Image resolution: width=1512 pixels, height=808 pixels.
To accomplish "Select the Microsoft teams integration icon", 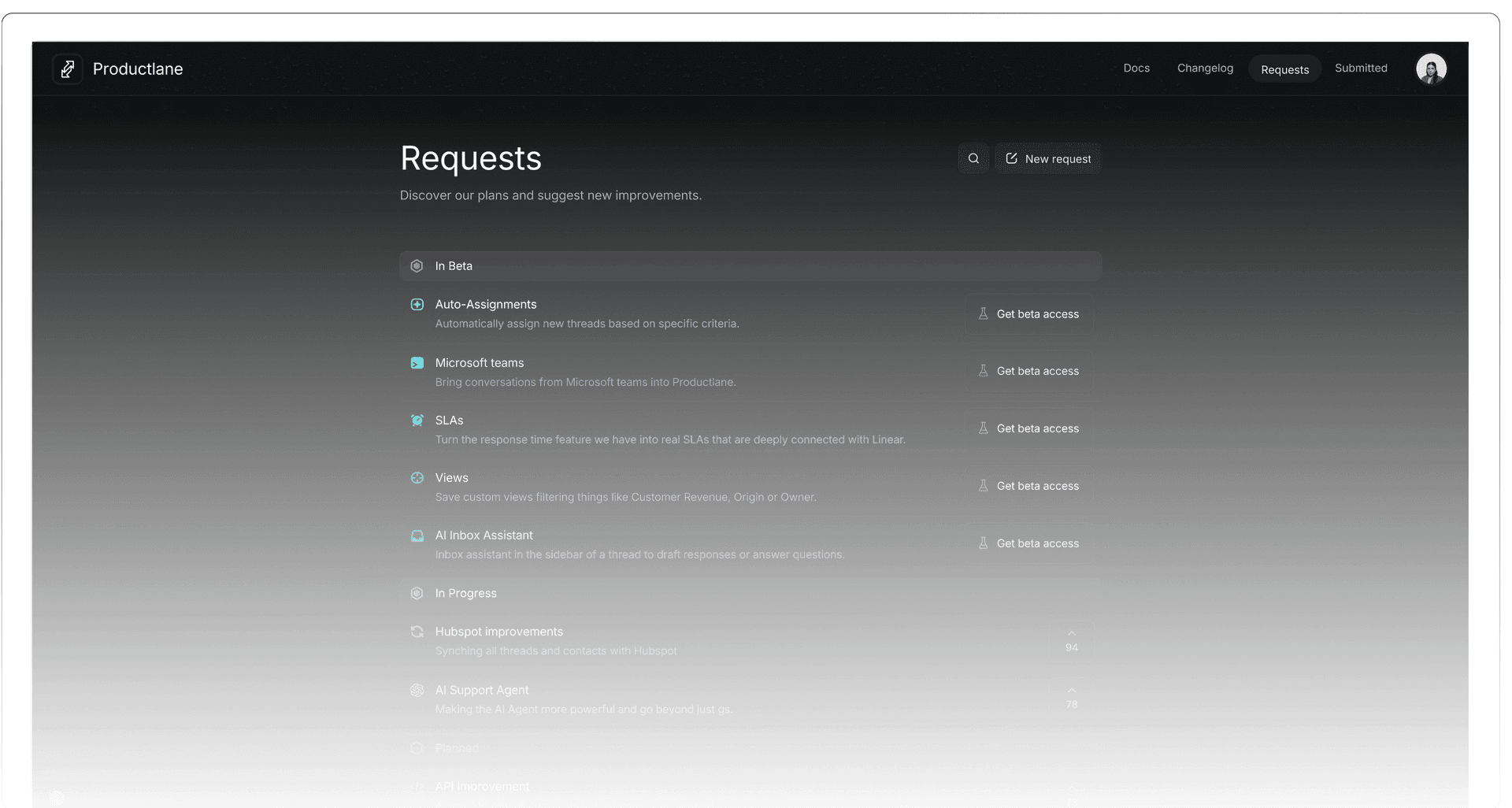I will (417, 363).
